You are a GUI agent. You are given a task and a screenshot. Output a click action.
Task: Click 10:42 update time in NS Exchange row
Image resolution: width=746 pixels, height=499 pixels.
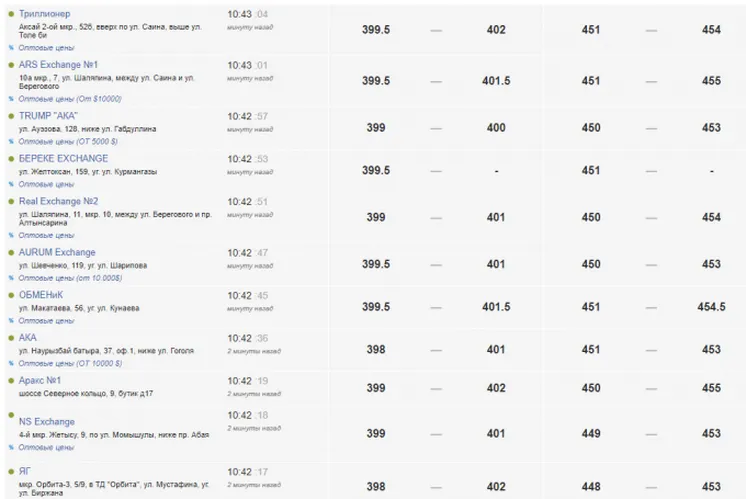click(x=239, y=415)
